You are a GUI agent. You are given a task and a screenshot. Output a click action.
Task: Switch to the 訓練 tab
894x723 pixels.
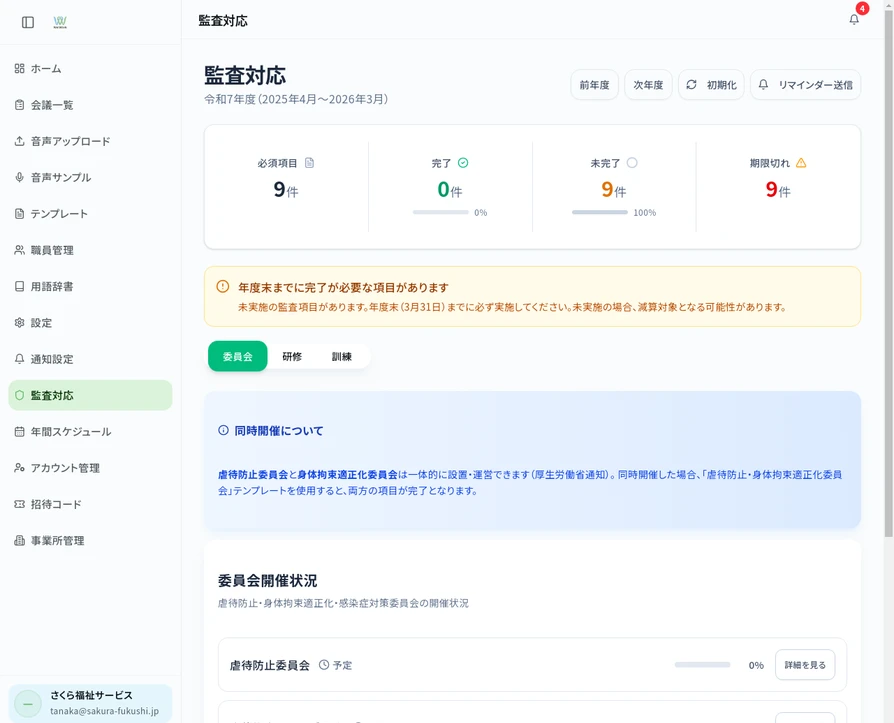click(x=342, y=356)
